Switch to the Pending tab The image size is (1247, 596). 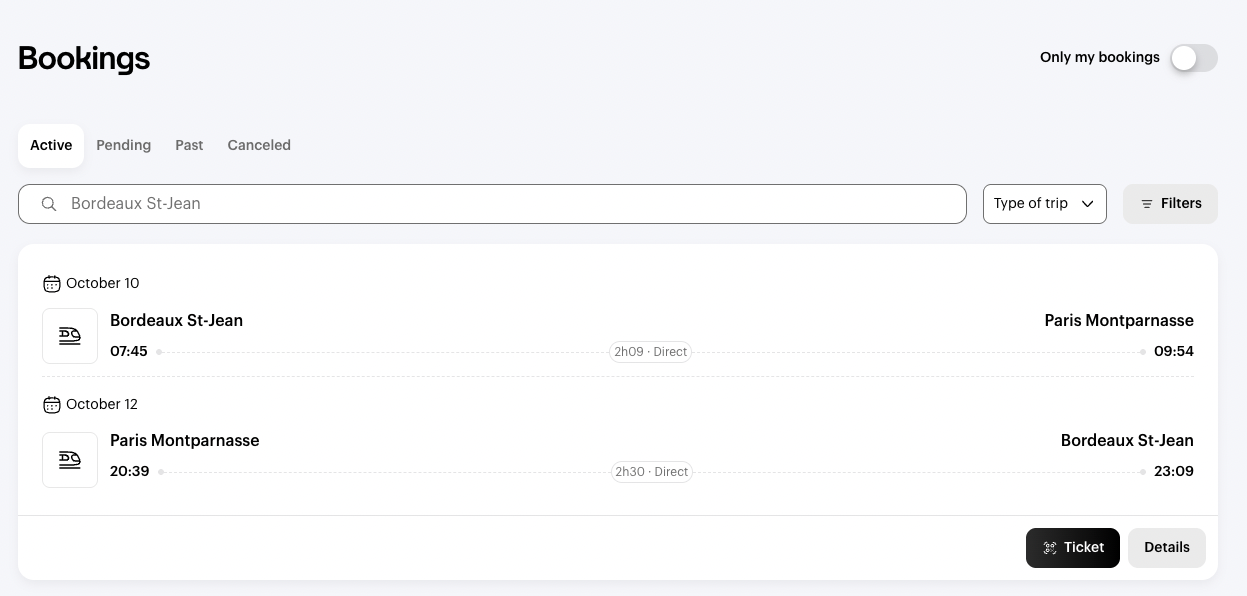pos(123,145)
